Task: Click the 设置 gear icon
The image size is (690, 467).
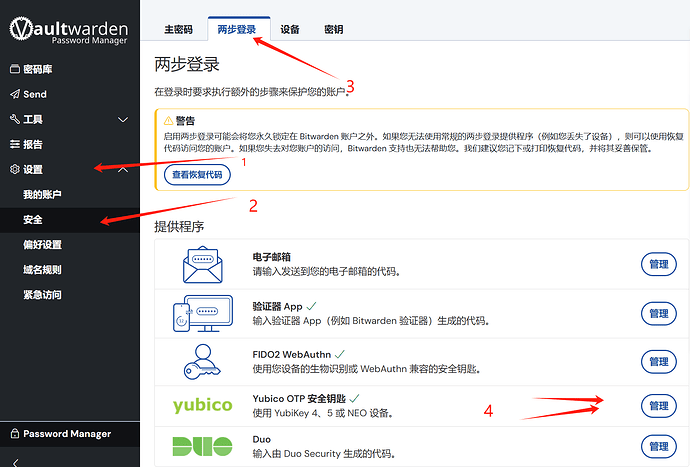Action: click(15, 169)
